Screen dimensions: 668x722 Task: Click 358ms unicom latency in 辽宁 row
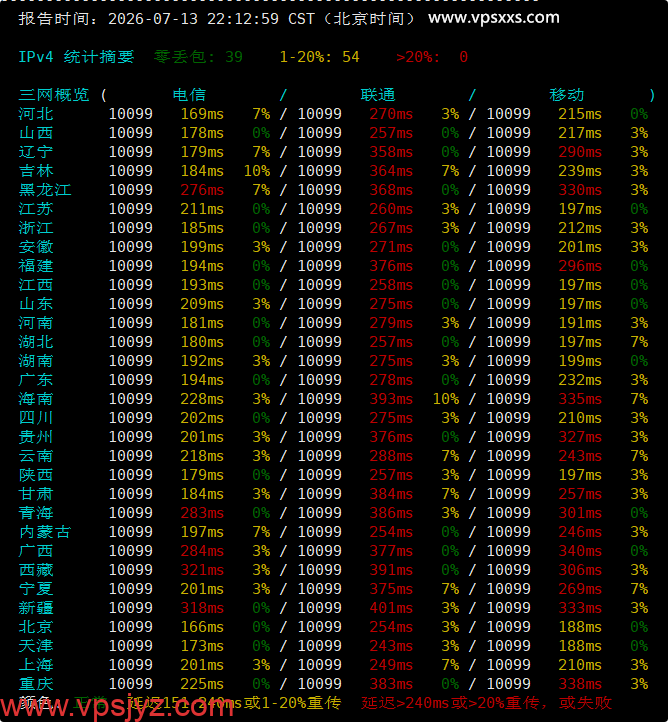click(x=391, y=152)
